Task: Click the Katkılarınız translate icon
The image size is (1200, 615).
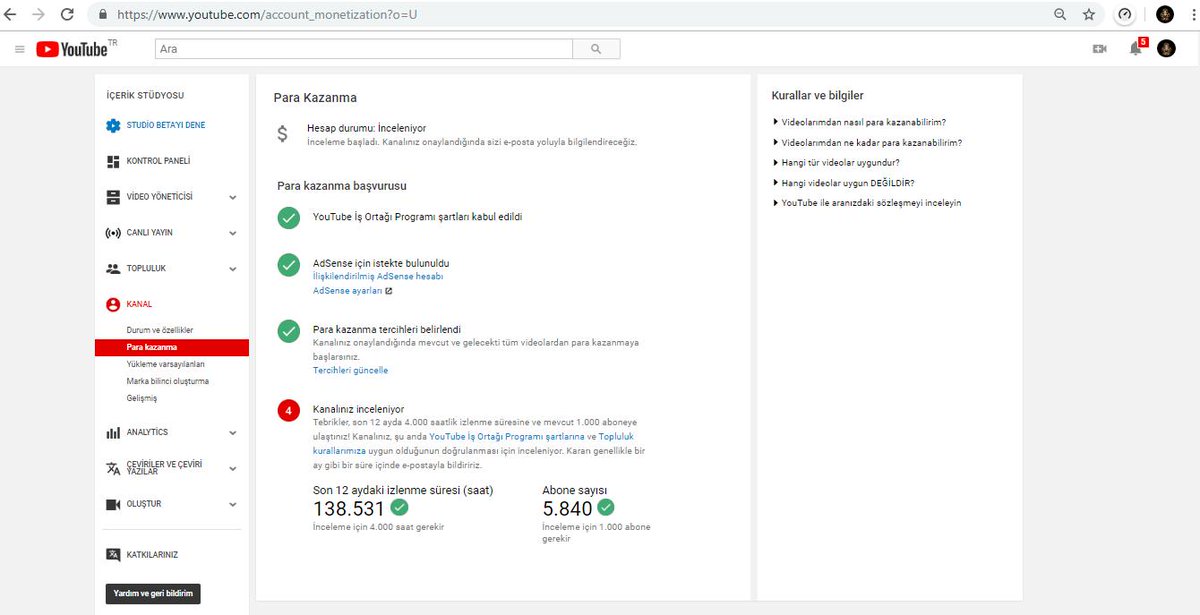Action: coord(113,555)
